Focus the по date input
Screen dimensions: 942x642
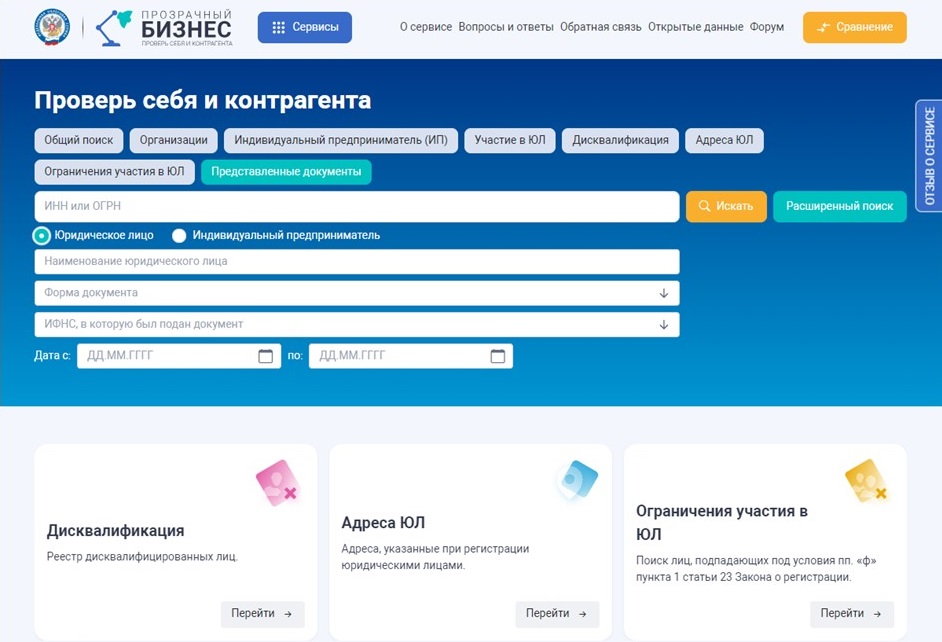pos(411,356)
